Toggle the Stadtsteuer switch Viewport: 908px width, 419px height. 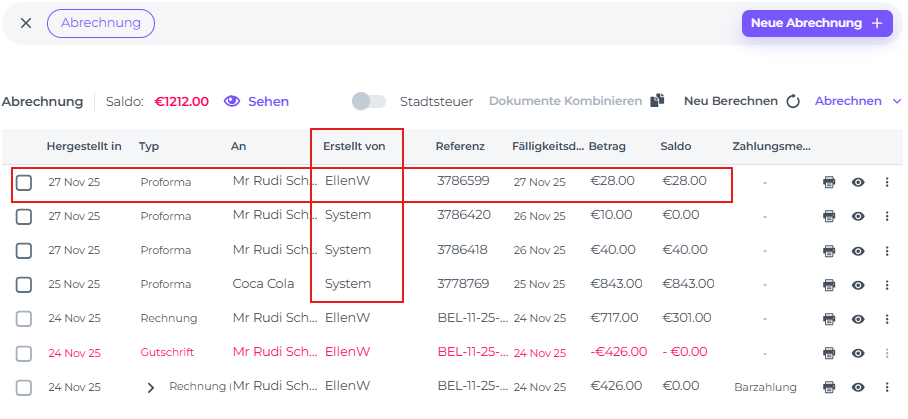click(x=369, y=101)
